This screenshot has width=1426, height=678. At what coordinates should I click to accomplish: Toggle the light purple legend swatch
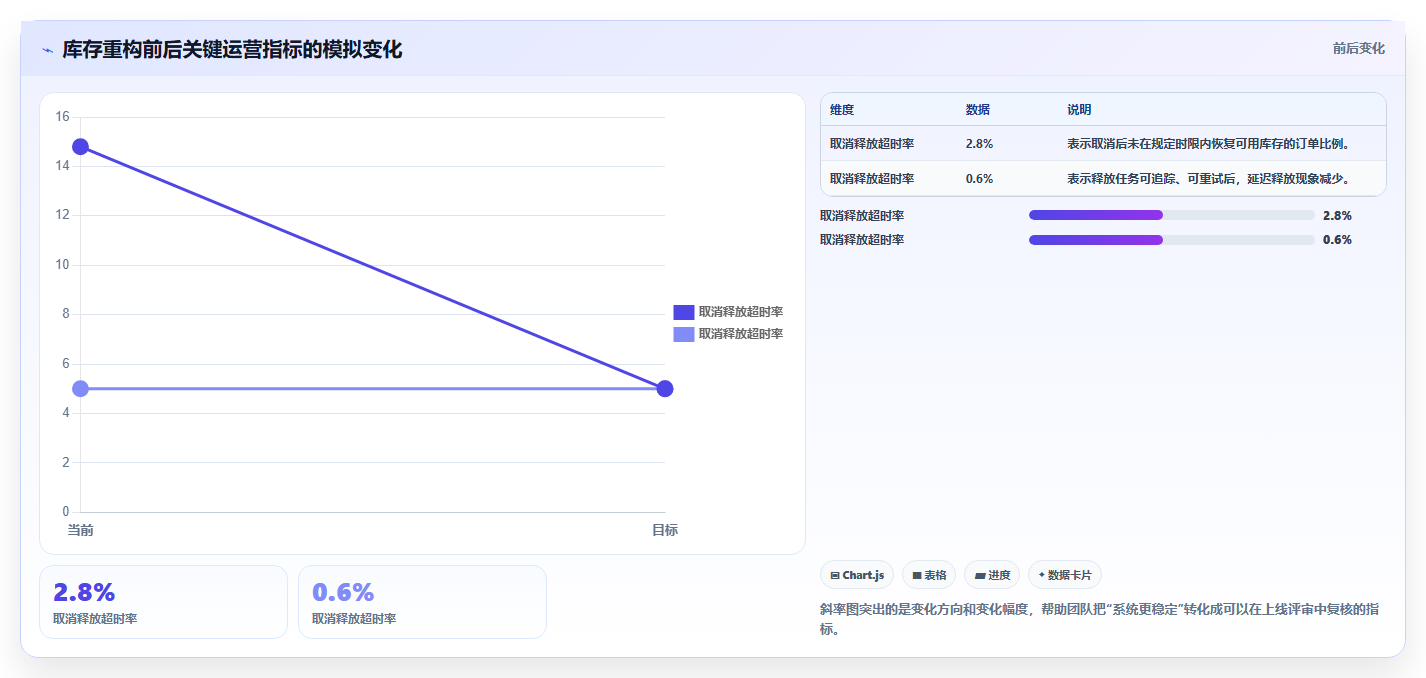[684, 334]
